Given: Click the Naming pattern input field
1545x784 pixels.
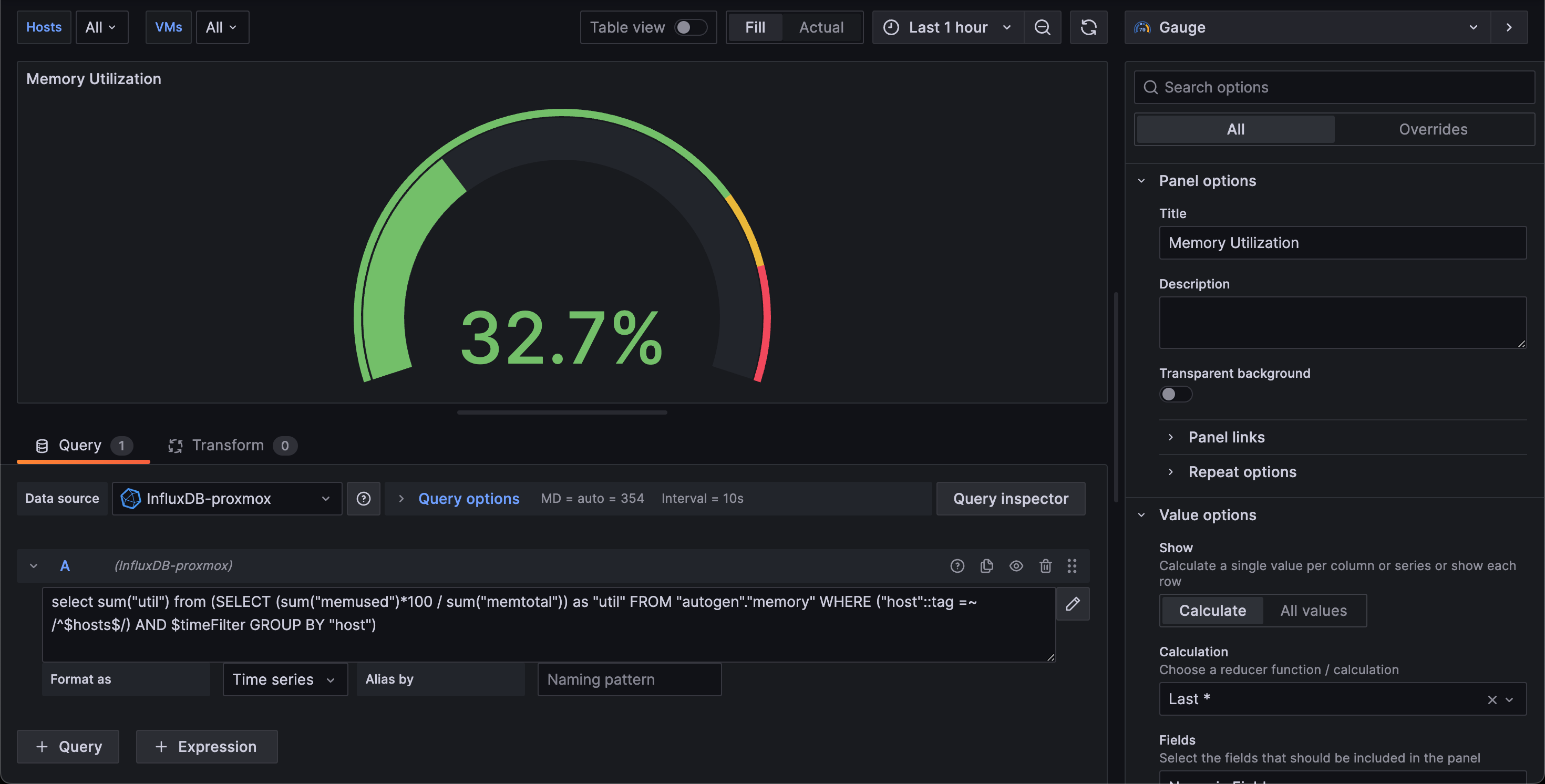Looking at the screenshot, I should 629,679.
